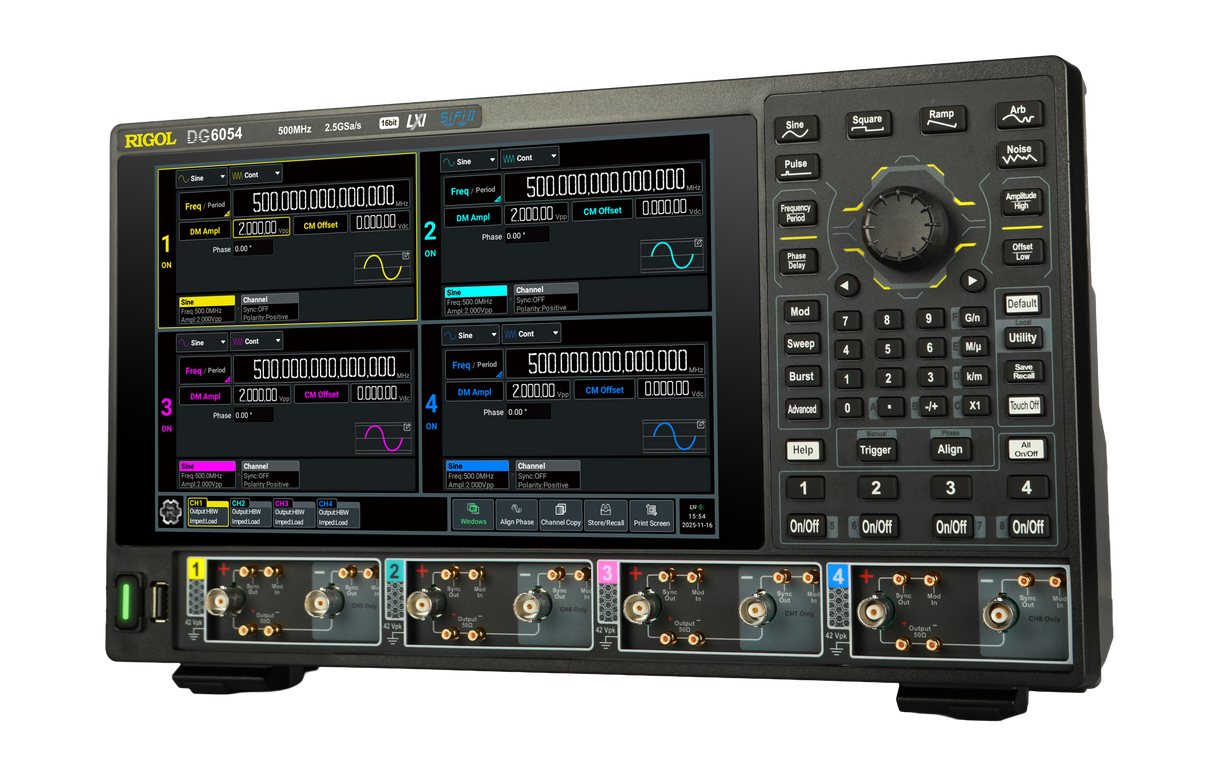This screenshot has height=768, width=1214.
Task: Enlarge channel 3 magenta waveform preview
Action: tap(384, 439)
